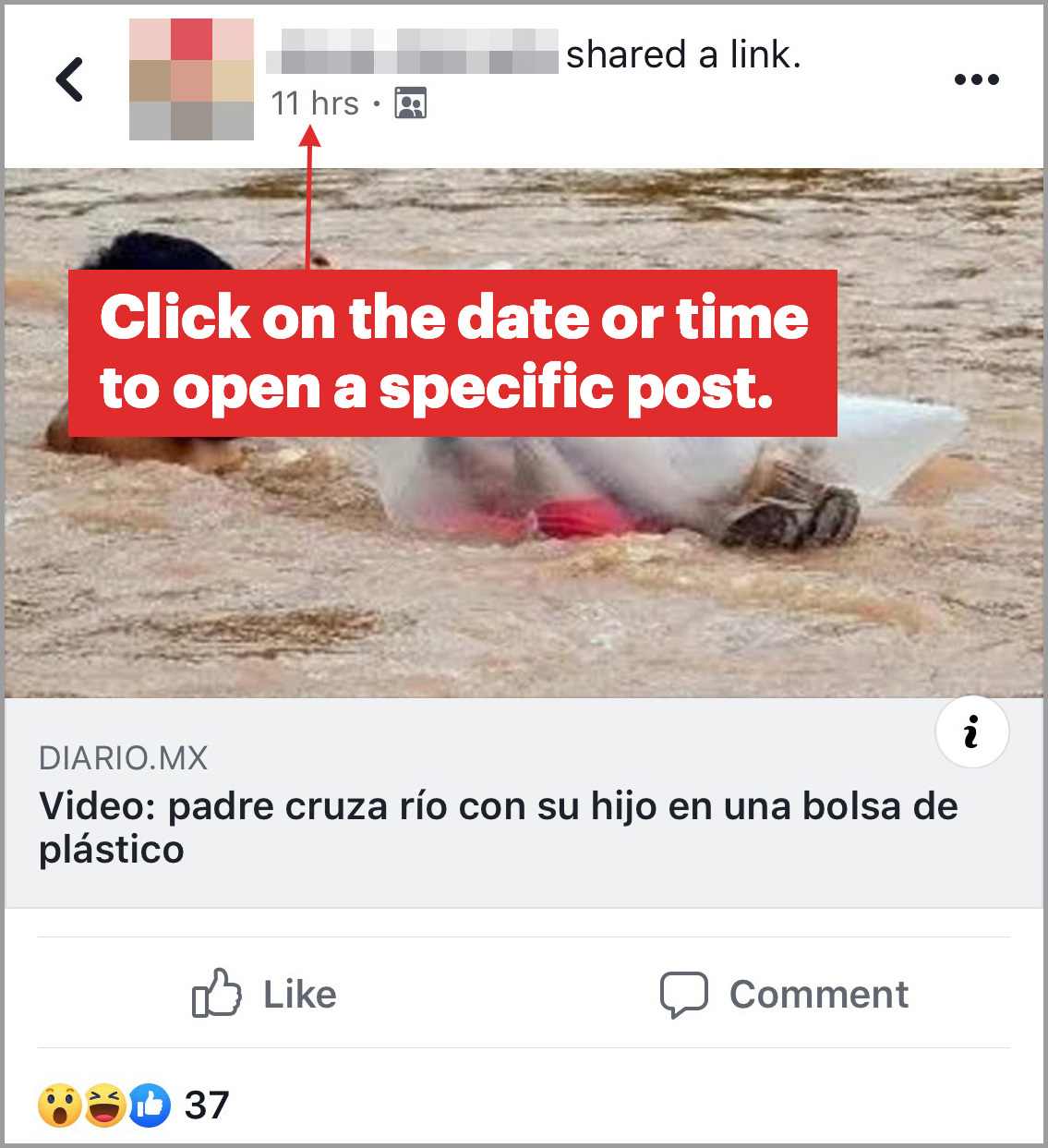
Task: Click the wow reaction emoji
Action: (60, 1106)
